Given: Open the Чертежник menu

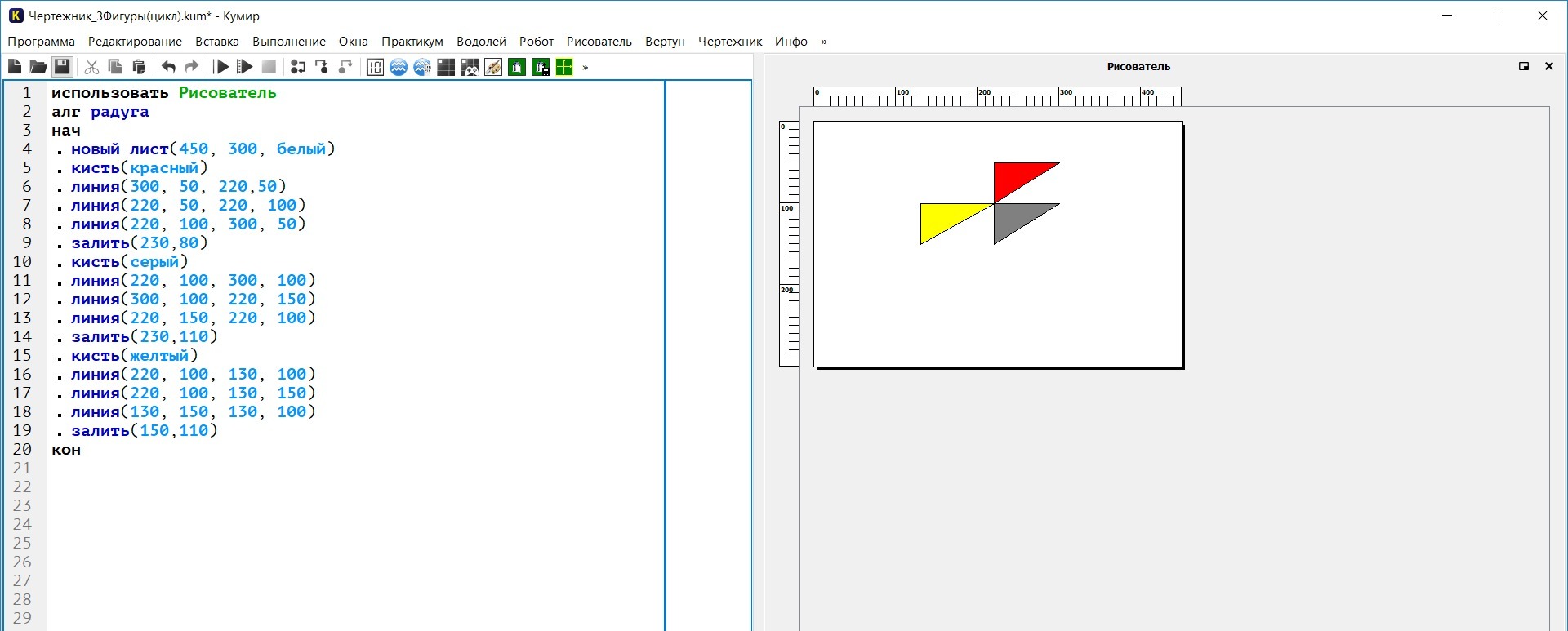Looking at the screenshot, I should [730, 42].
